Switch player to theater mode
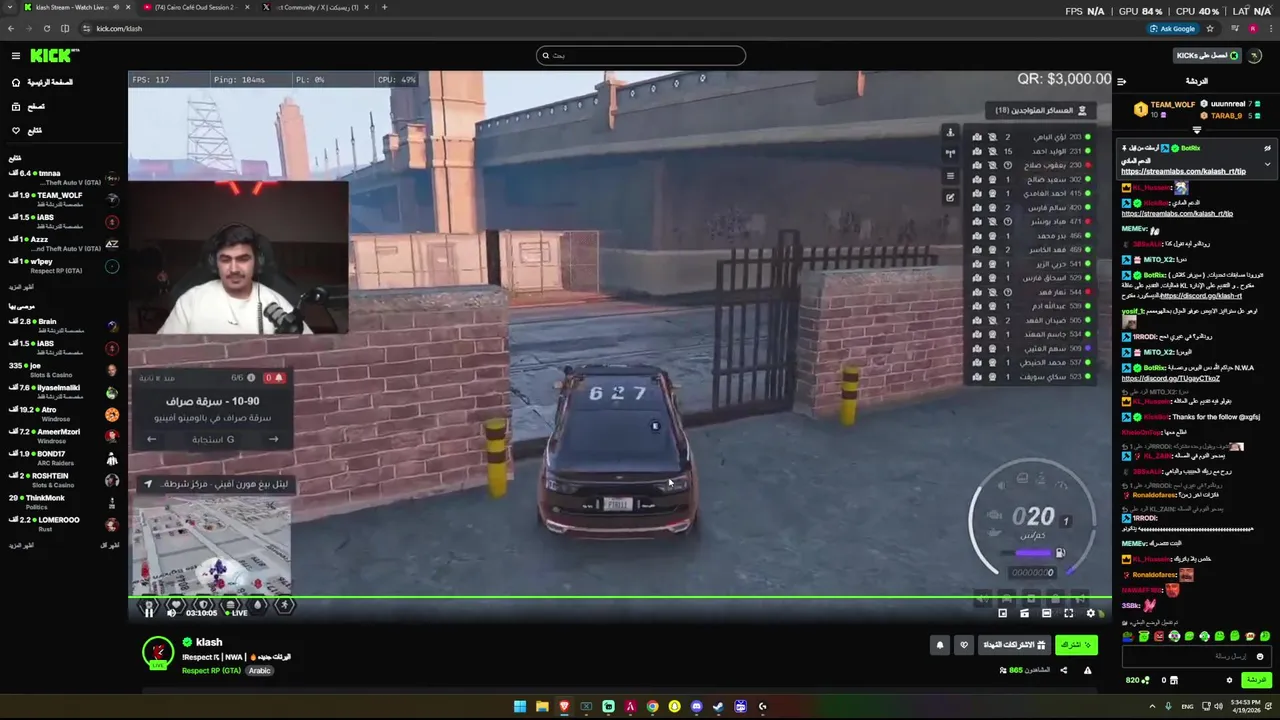This screenshot has height=720, width=1280. click(x=1046, y=613)
